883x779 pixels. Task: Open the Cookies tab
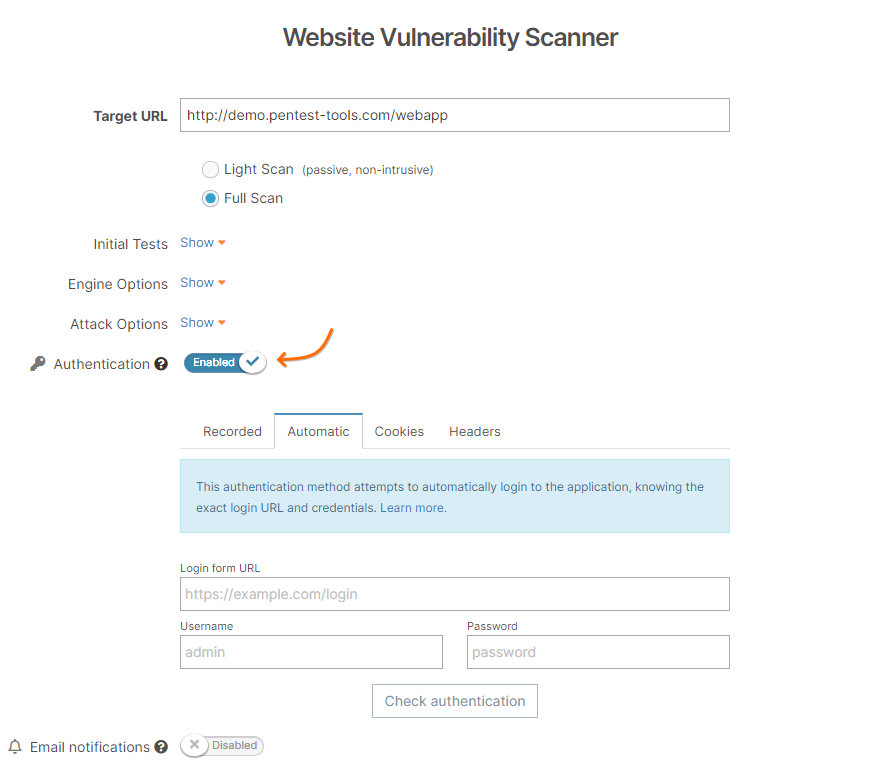point(399,431)
